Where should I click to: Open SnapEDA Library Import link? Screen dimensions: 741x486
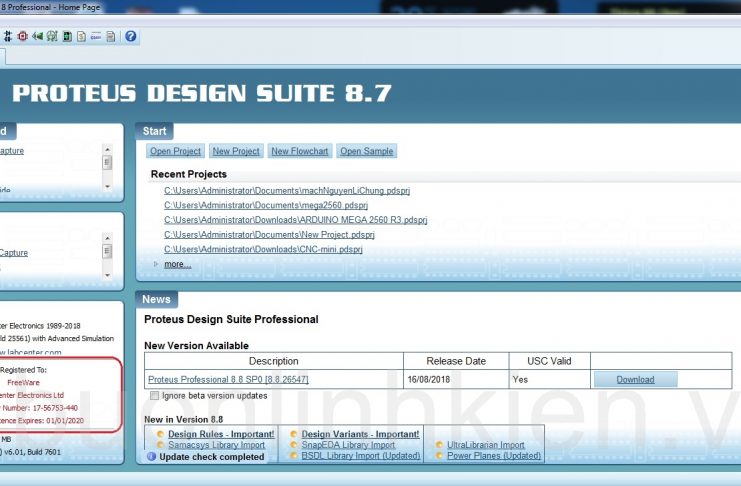348,445
